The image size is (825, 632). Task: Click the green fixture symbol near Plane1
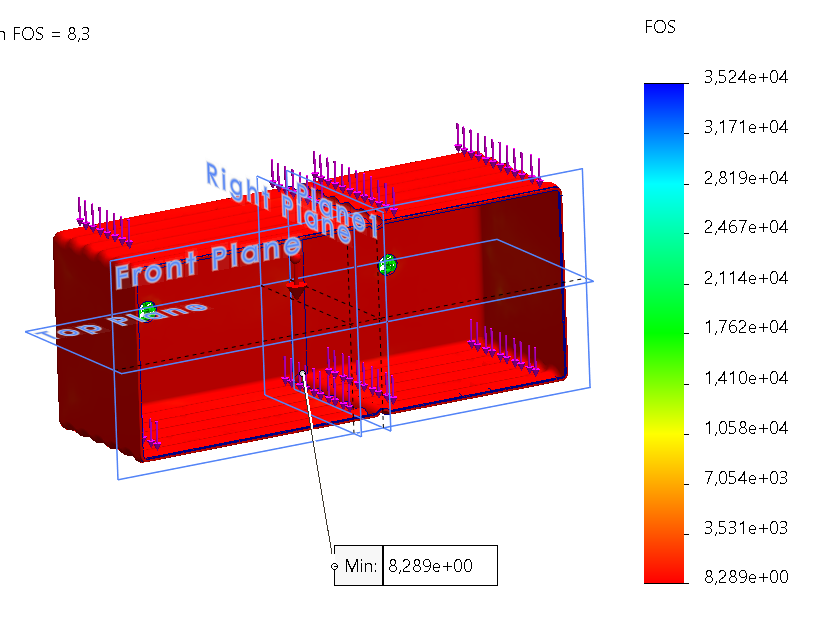tap(387, 265)
